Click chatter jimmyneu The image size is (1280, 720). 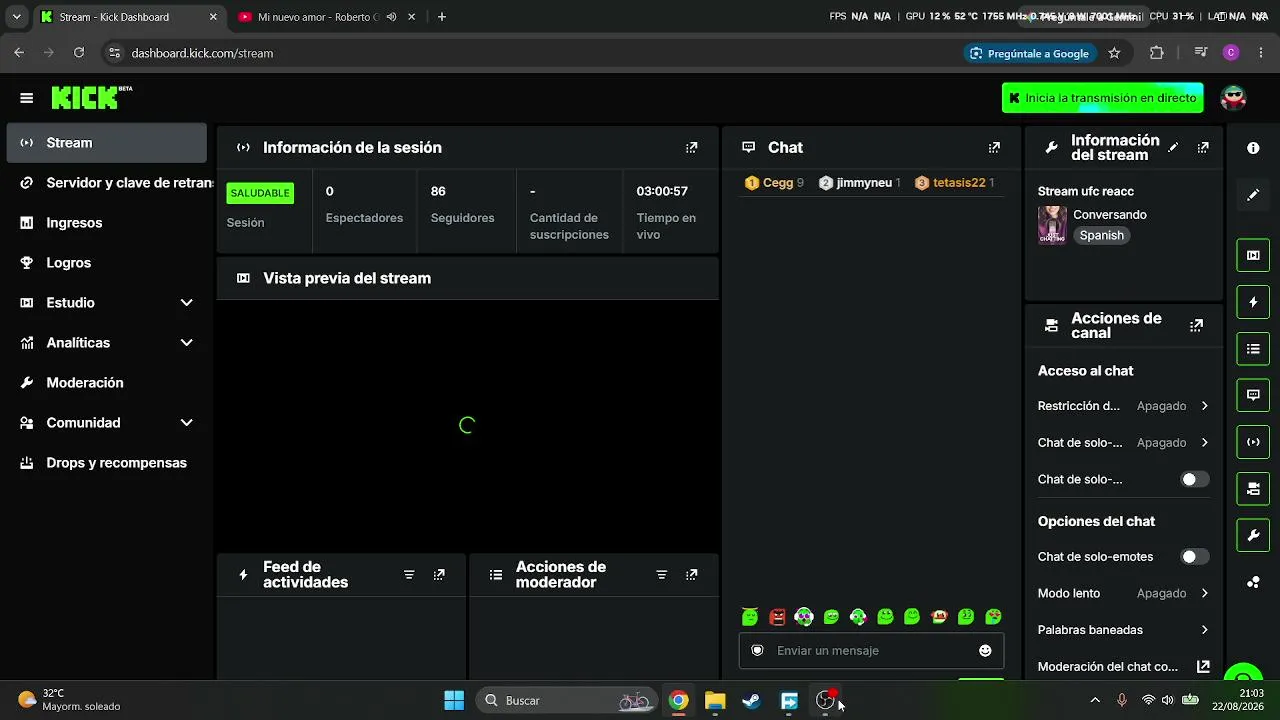pos(859,183)
